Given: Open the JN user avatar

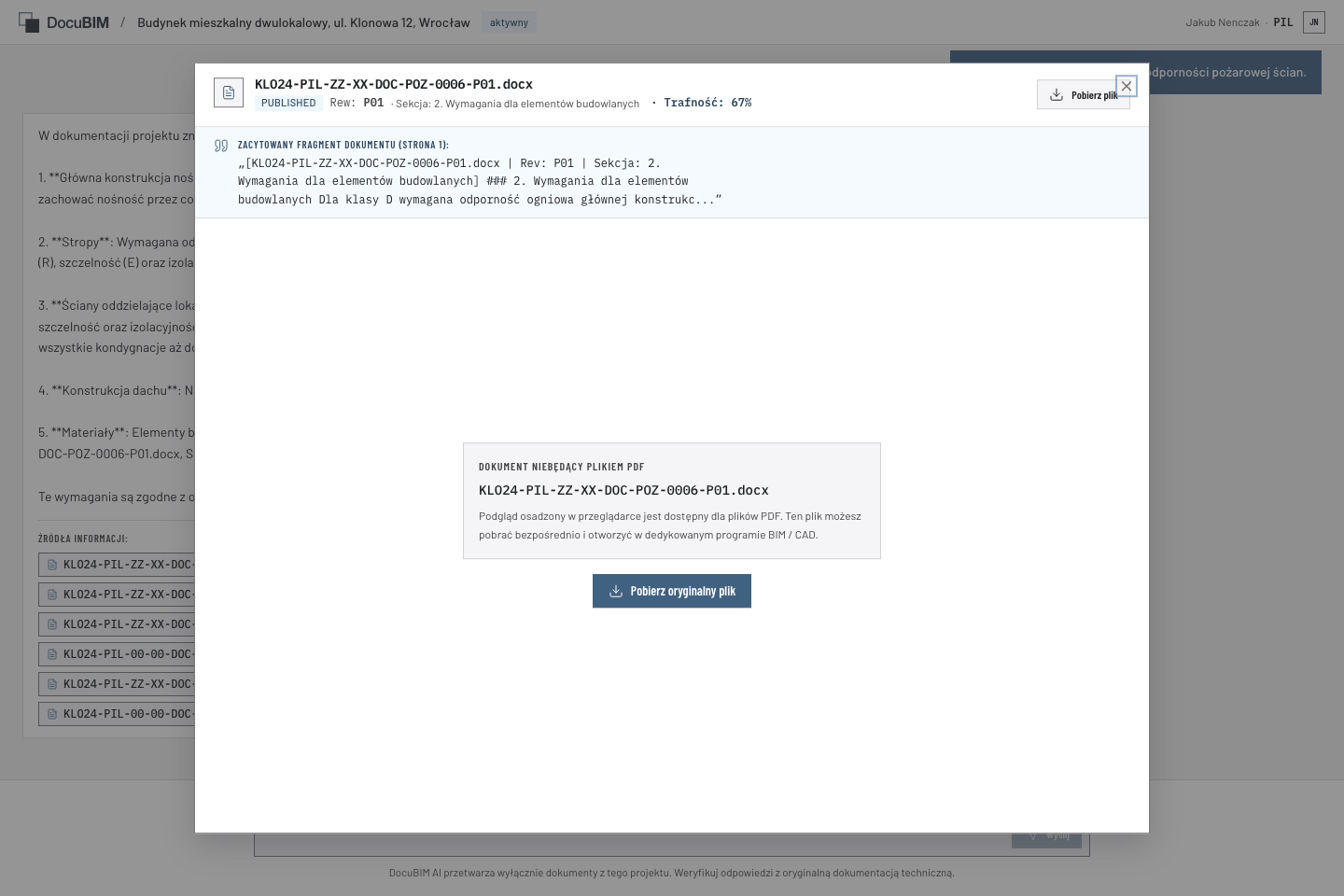Looking at the screenshot, I should pos(1314,22).
